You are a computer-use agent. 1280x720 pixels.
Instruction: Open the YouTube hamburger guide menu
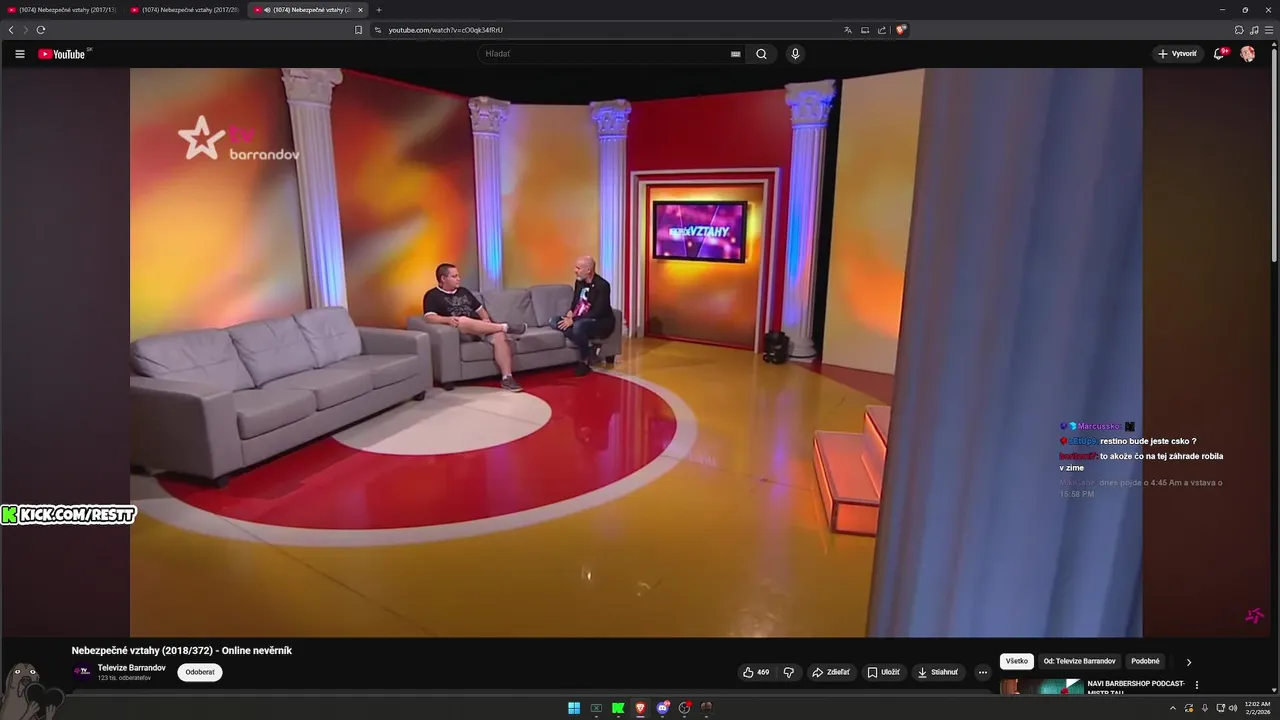[x=20, y=54]
